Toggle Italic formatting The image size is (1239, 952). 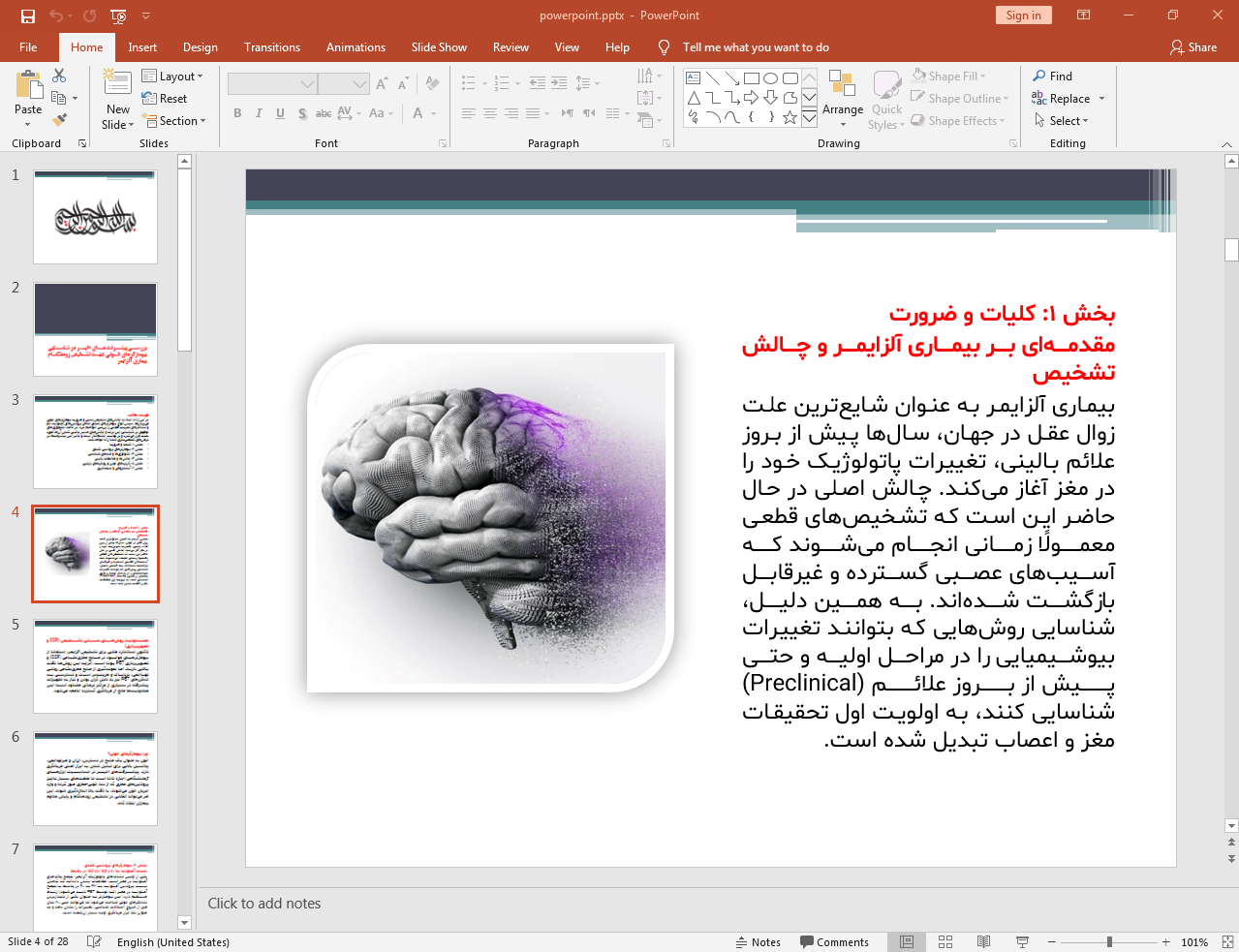[x=259, y=113]
